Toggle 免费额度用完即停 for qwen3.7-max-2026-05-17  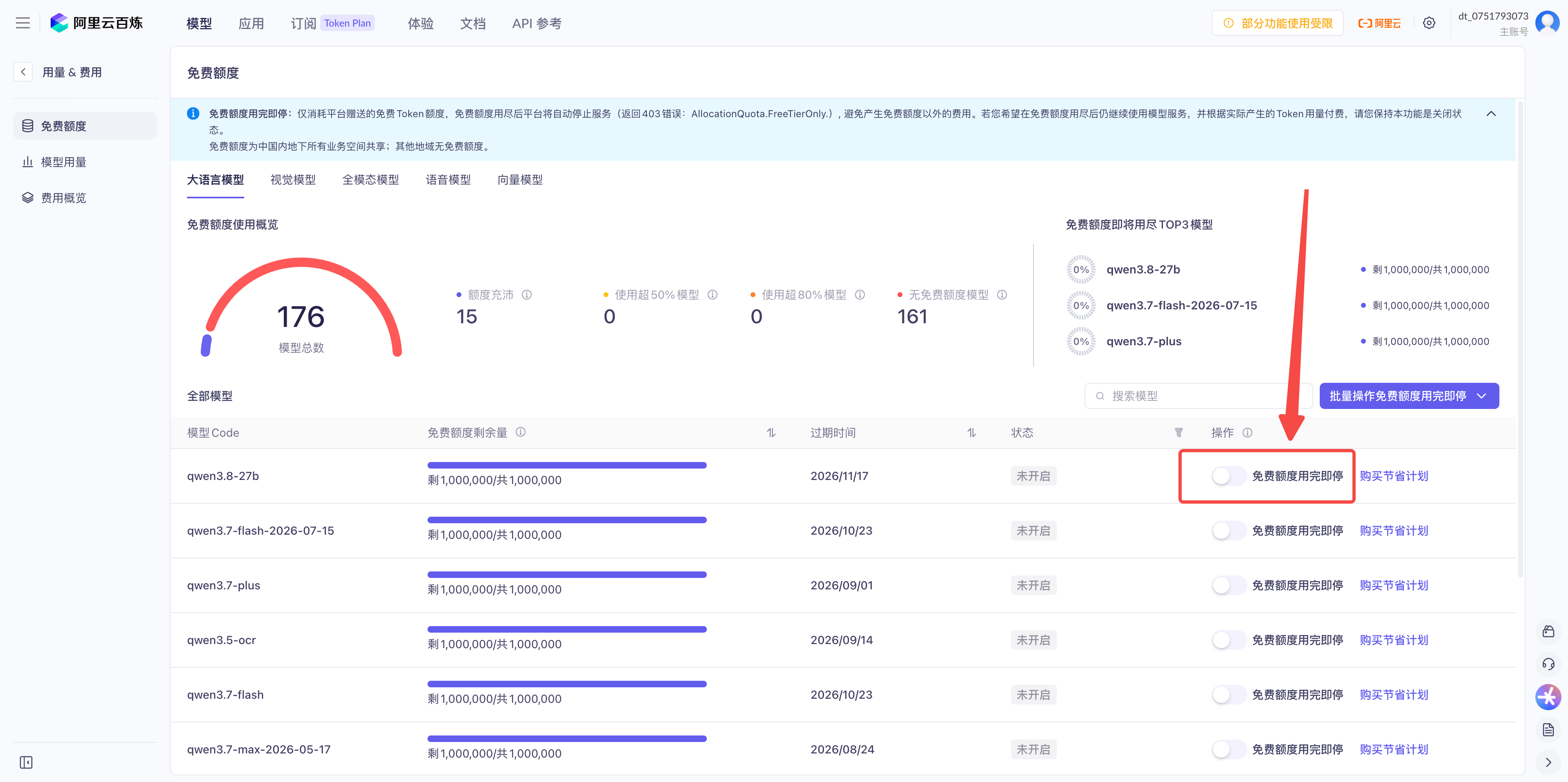(1228, 750)
